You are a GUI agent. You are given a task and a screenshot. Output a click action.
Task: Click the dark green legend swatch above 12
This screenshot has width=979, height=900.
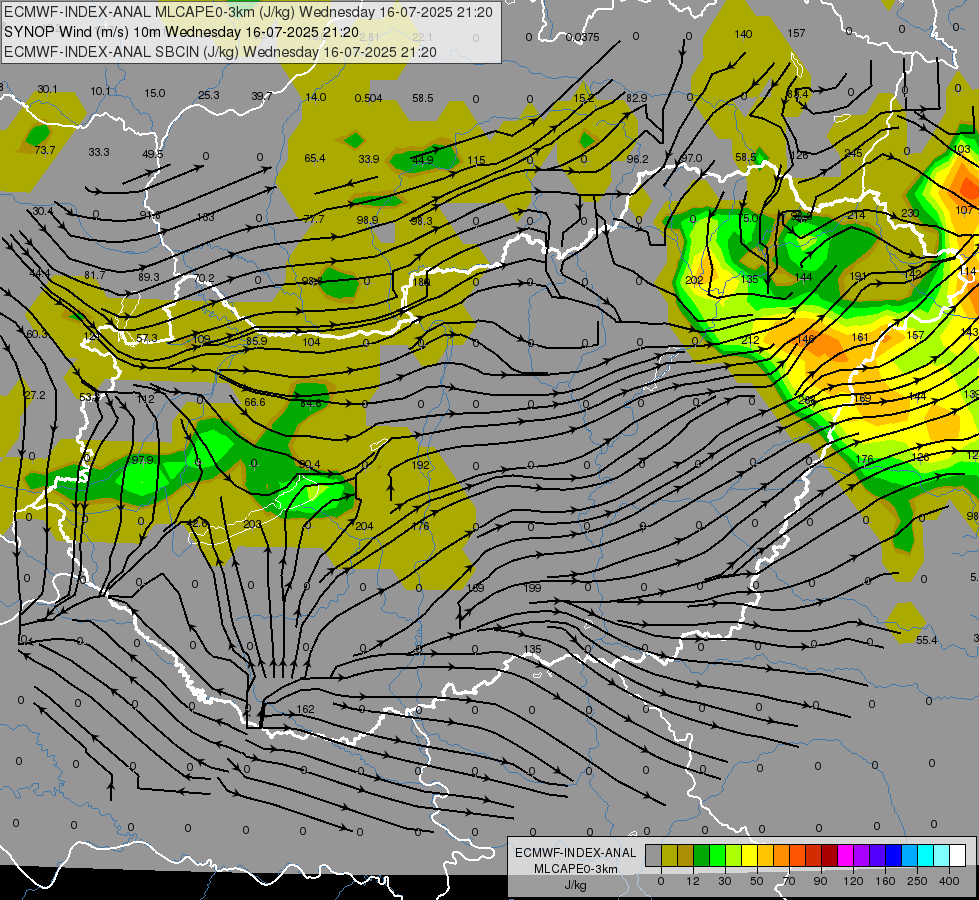coord(701,856)
